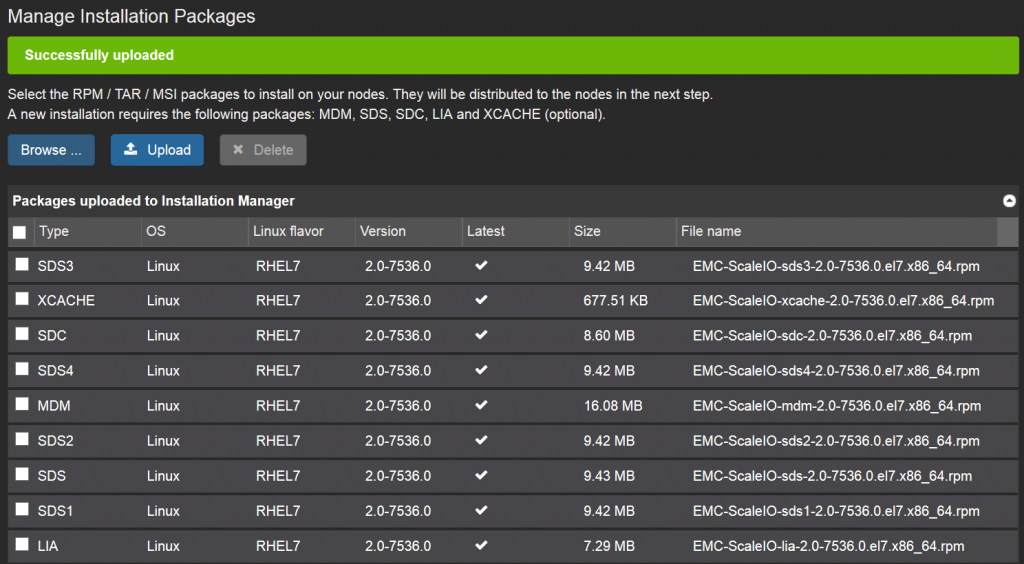Click the Size column header
The height and width of the screenshot is (564, 1024).
[x=587, y=231]
